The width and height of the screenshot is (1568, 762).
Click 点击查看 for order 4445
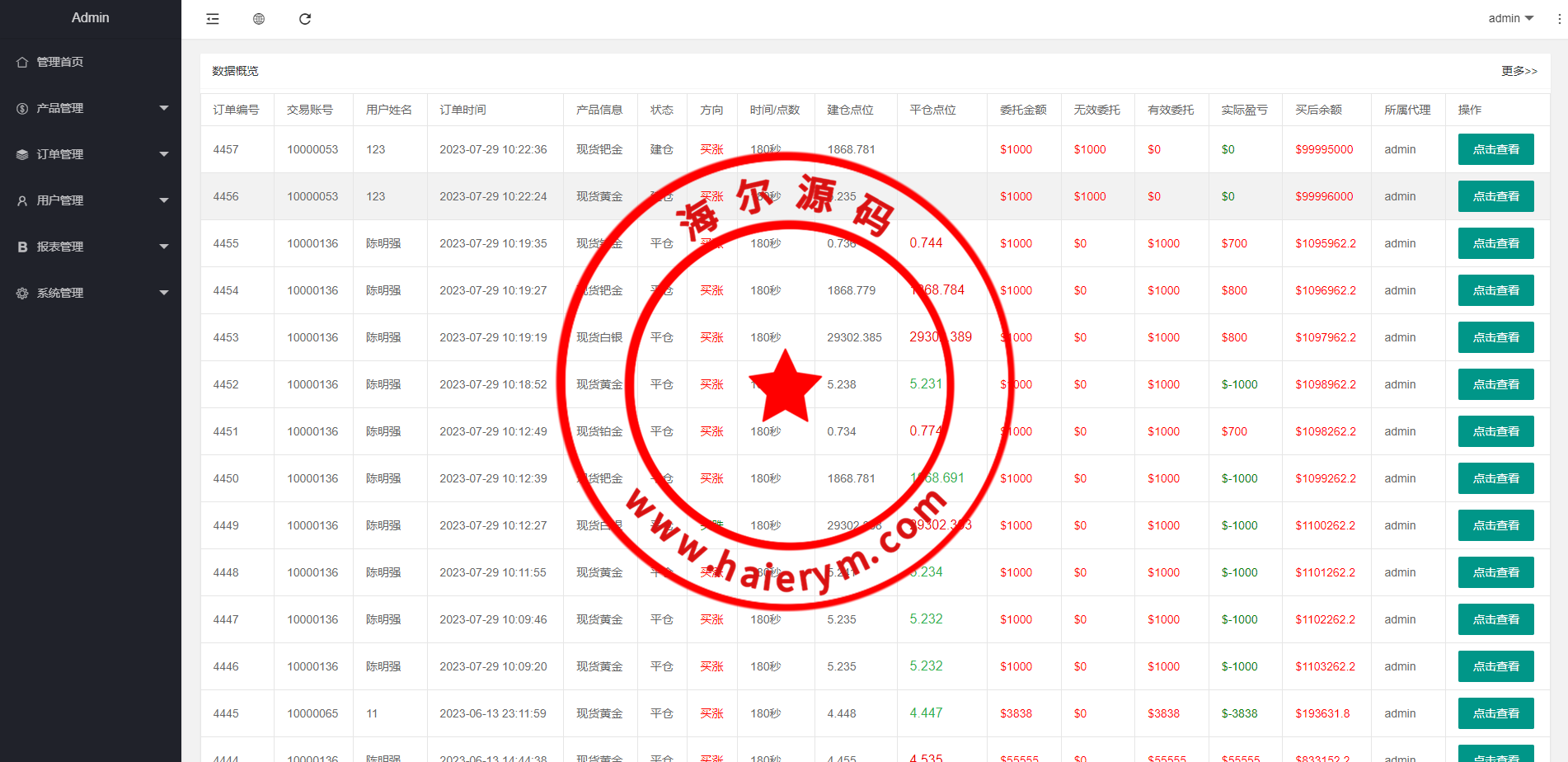[1495, 713]
